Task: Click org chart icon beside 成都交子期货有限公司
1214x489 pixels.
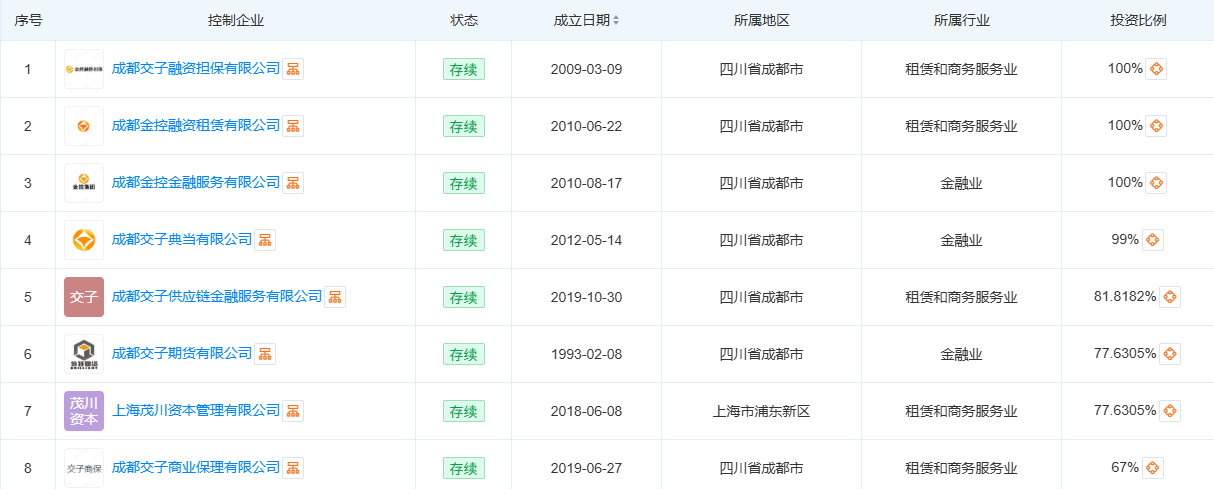Action: [265, 354]
